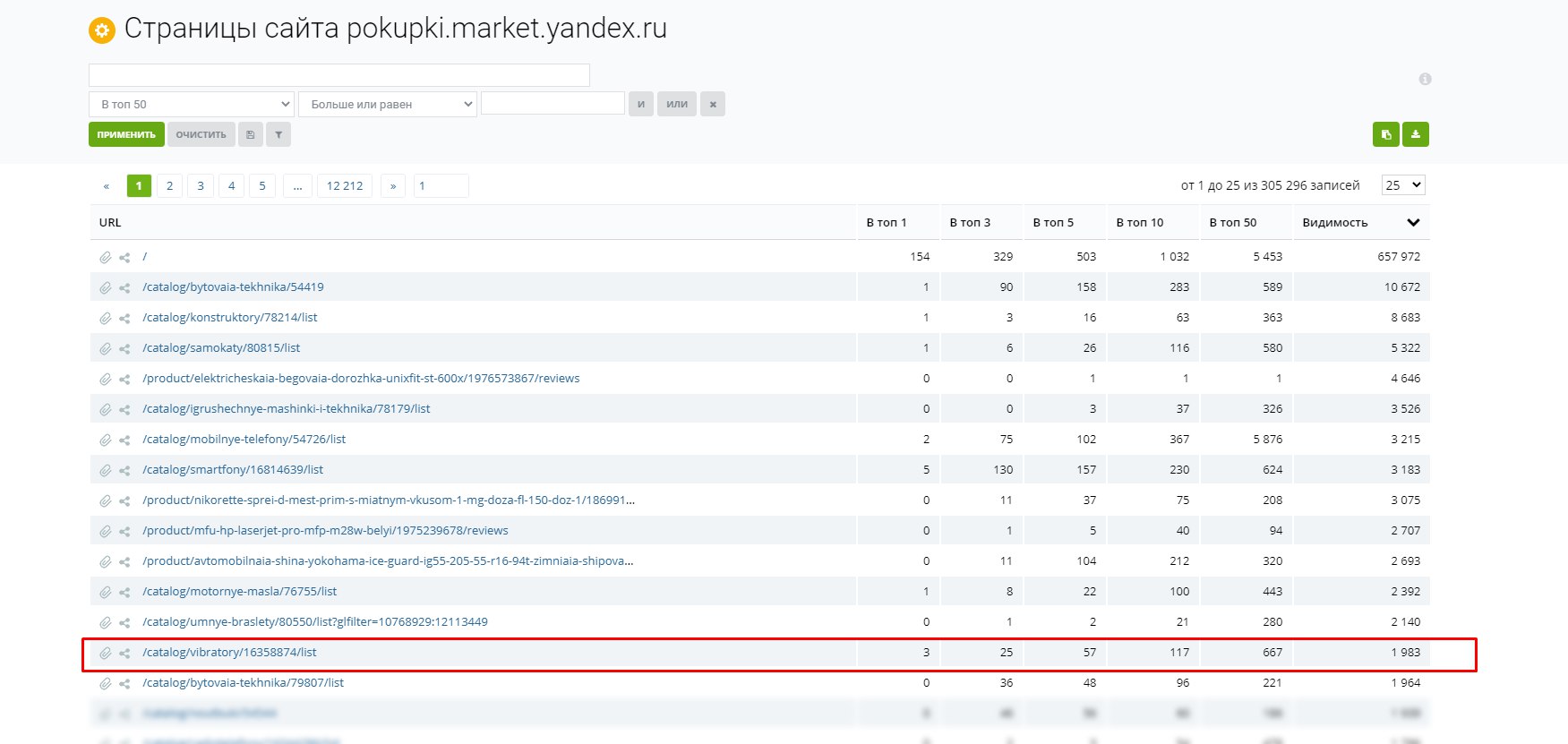1568x744 pixels.
Task: Click share icon in mfu-hp-laserjet row
Action: click(x=124, y=531)
